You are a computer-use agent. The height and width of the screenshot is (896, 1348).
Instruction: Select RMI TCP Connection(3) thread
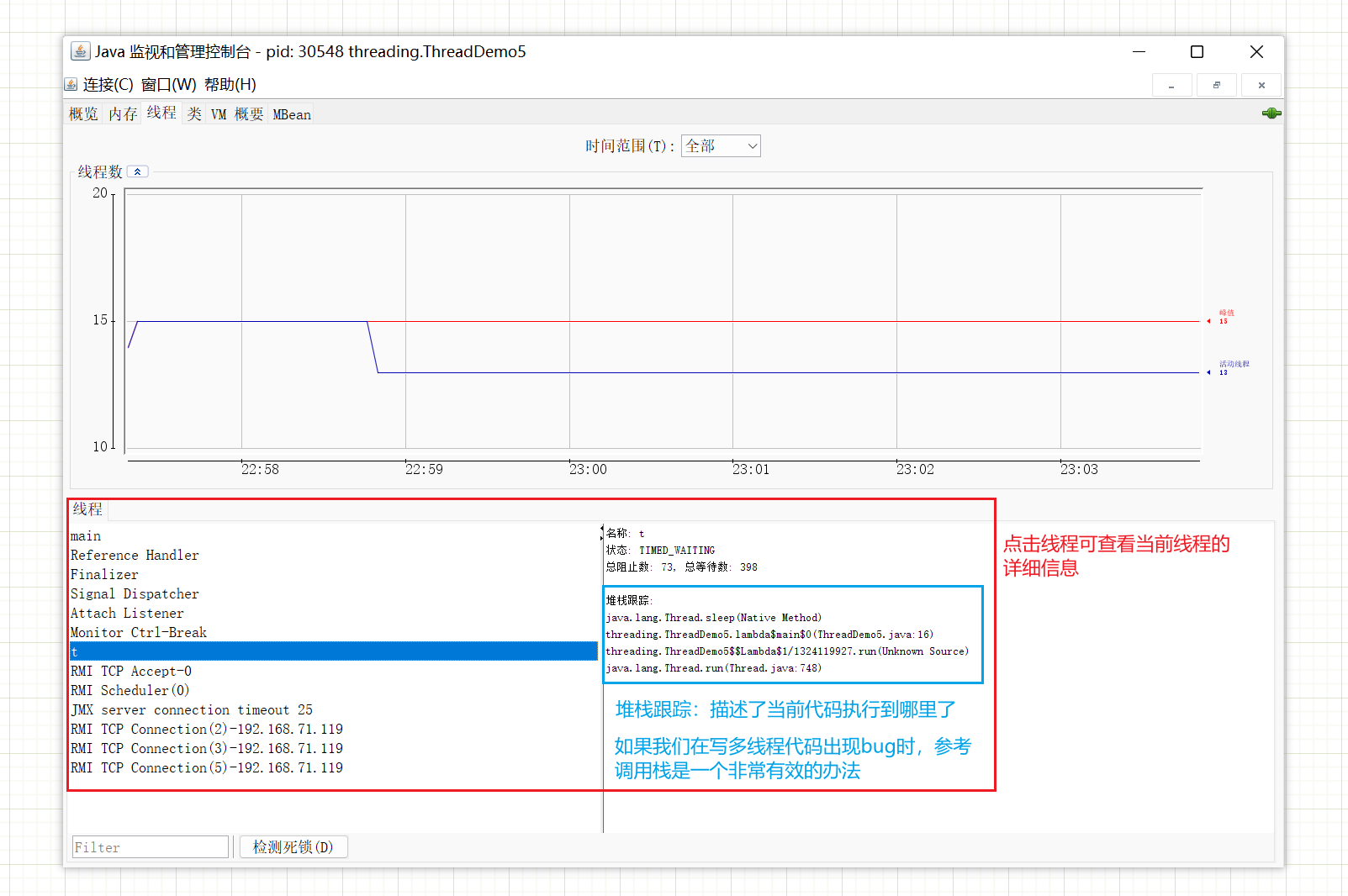pos(334,749)
